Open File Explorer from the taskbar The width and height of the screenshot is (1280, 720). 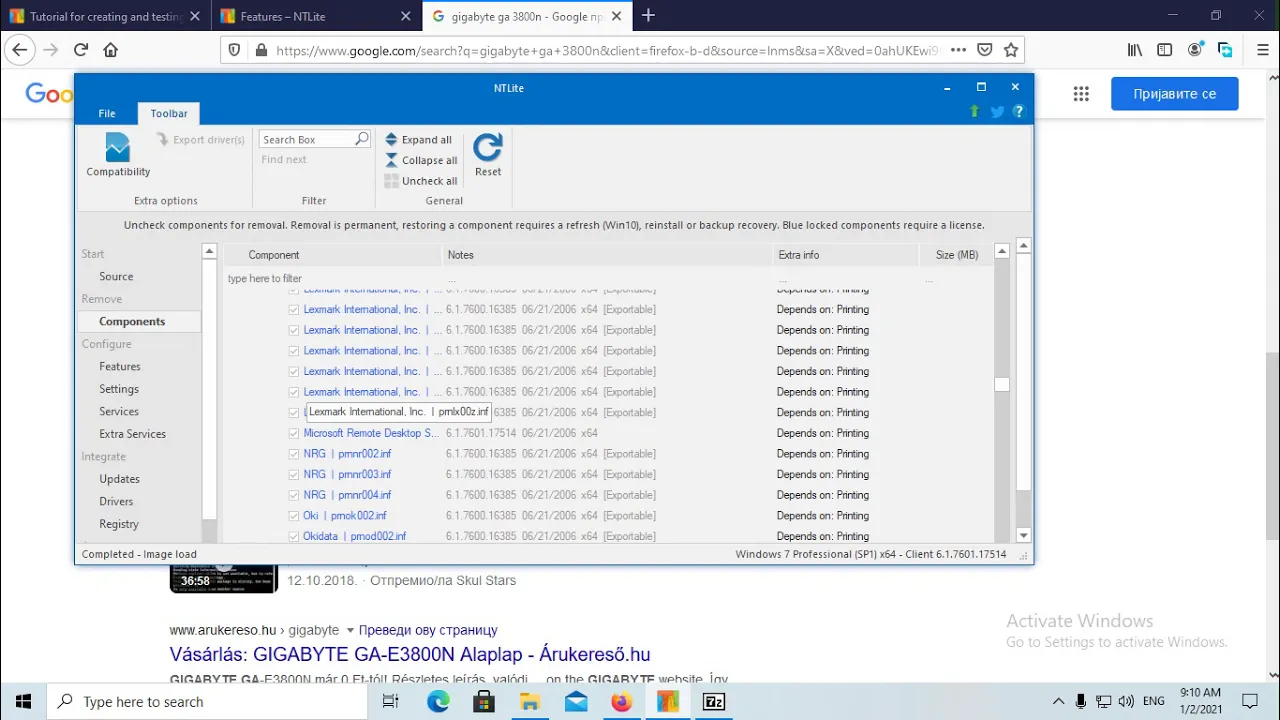pos(530,702)
